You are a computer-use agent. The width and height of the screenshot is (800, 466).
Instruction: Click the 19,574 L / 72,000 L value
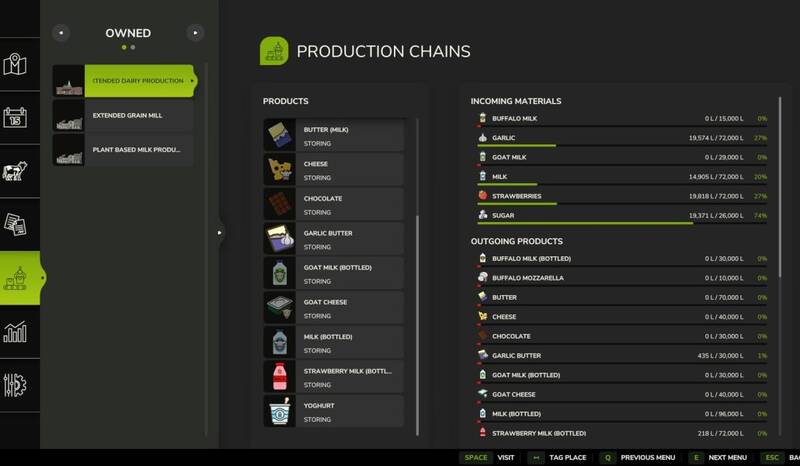click(716, 138)
